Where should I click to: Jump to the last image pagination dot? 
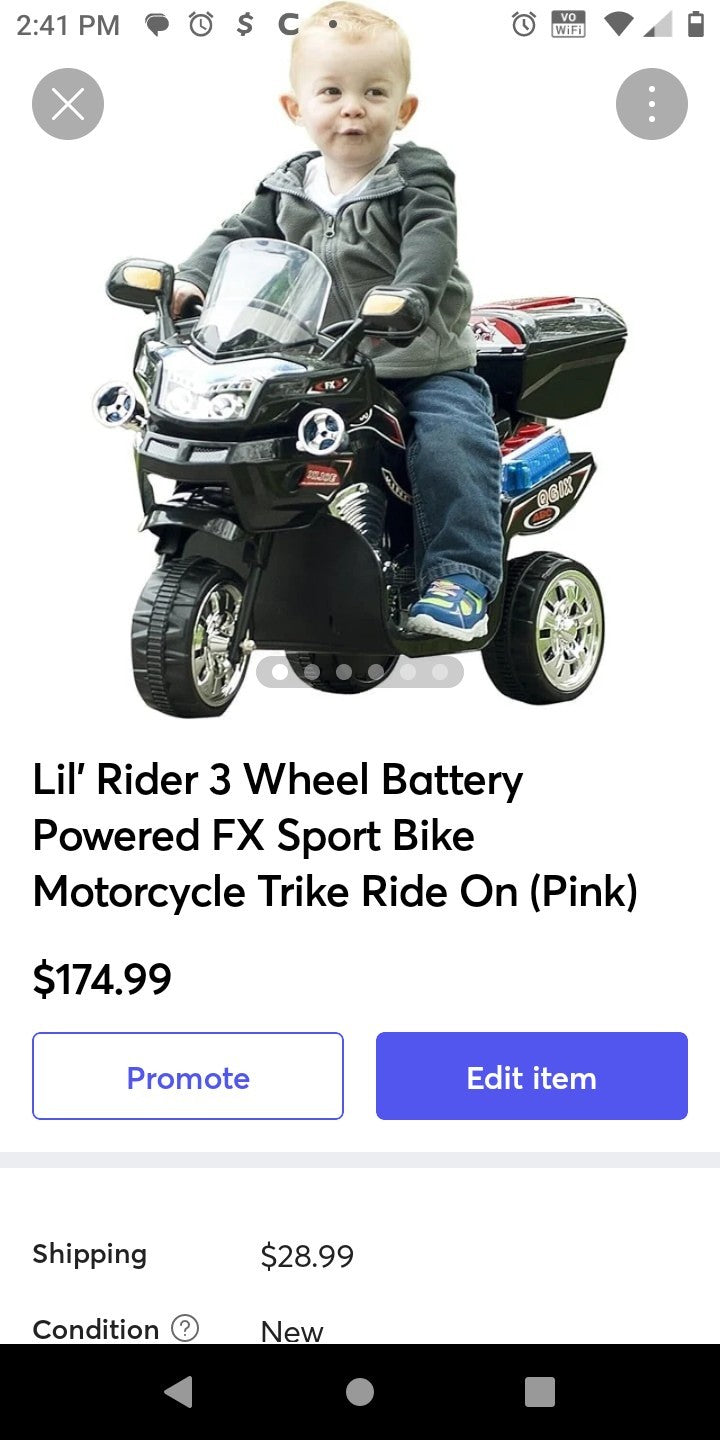(440, 672)
